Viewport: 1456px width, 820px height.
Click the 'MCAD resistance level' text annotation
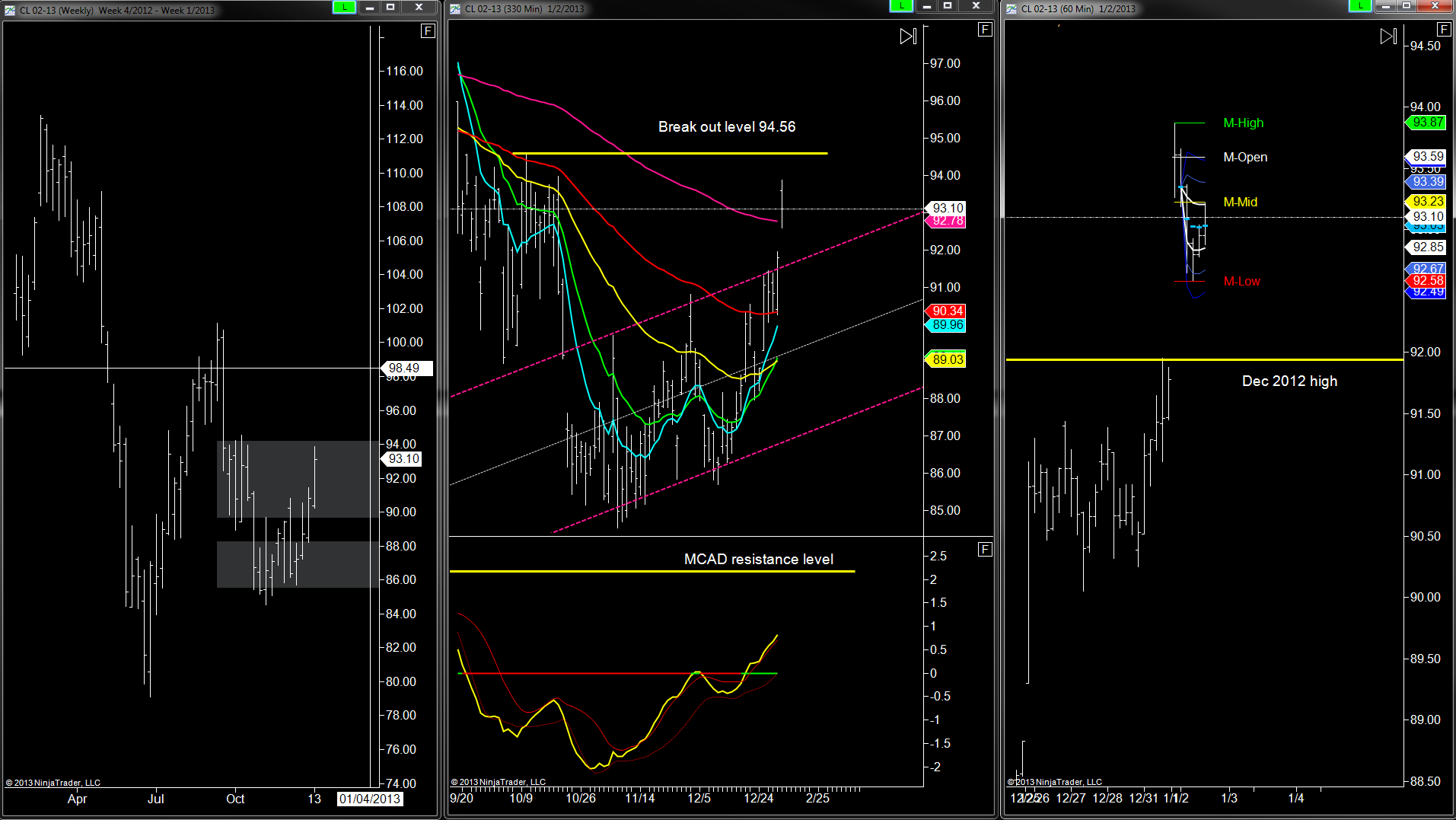point(759,560)
